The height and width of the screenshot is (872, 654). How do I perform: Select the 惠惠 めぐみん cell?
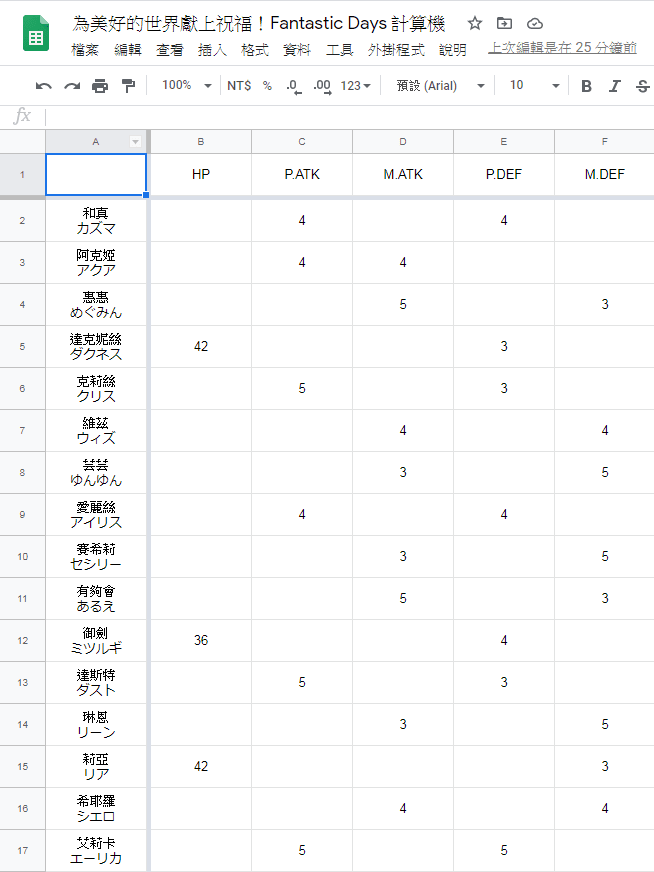[96, 305]
